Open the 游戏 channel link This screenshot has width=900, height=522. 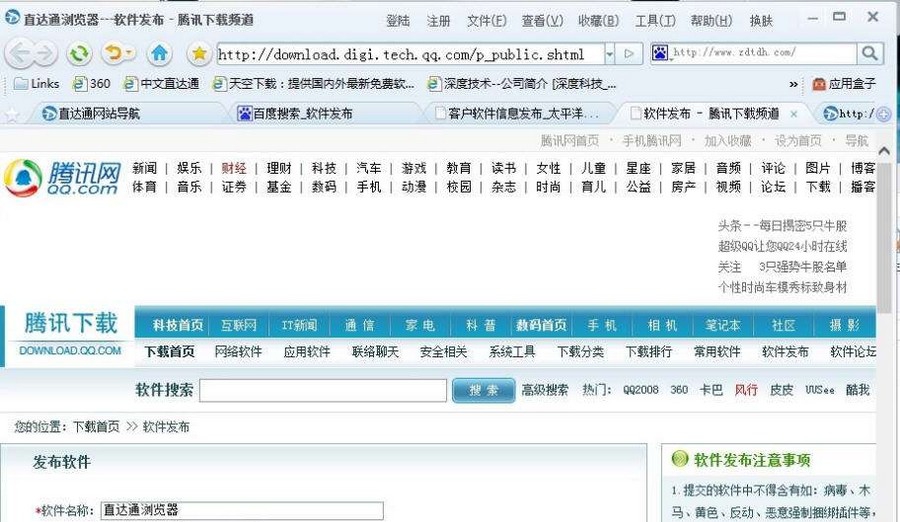(414, 168)
